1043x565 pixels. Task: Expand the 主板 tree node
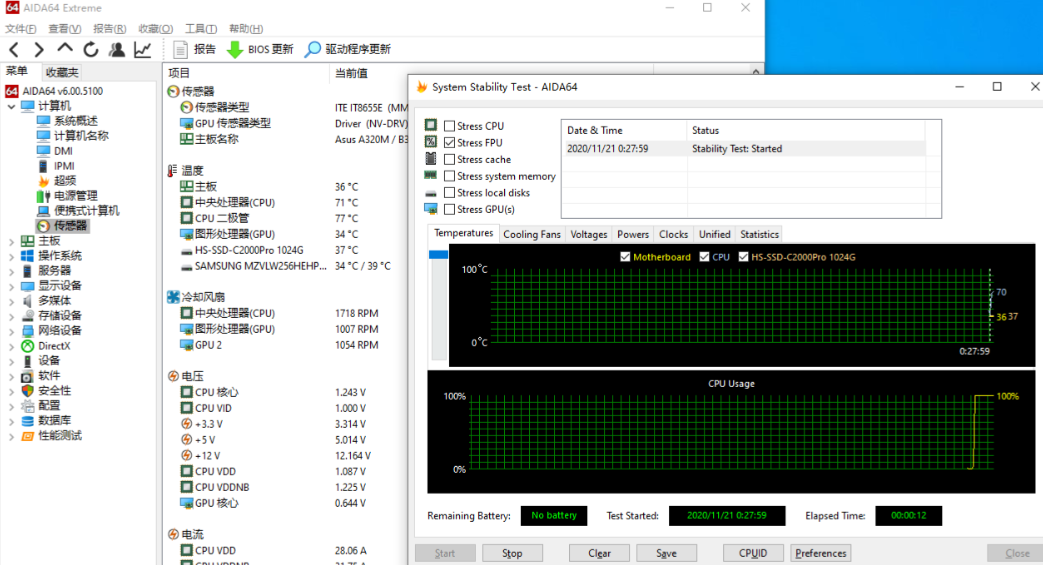click(x=11, y=241)
